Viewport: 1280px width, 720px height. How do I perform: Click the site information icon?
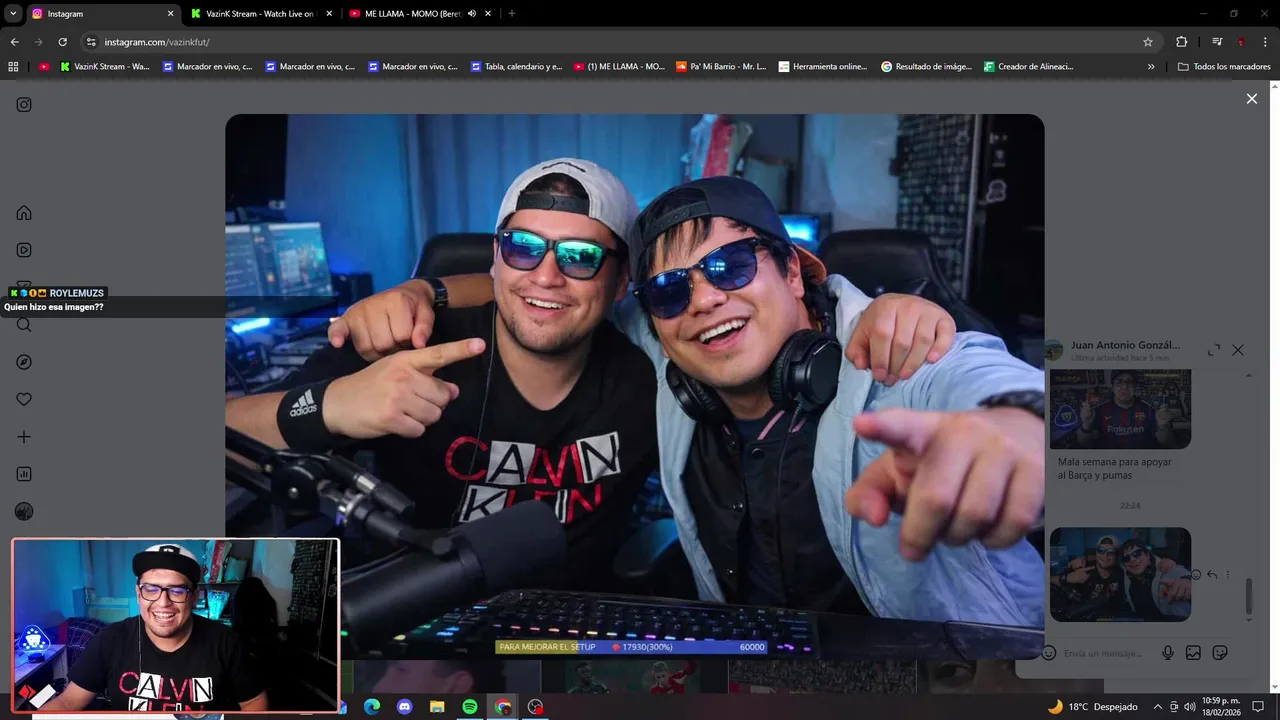coord(91,42)
